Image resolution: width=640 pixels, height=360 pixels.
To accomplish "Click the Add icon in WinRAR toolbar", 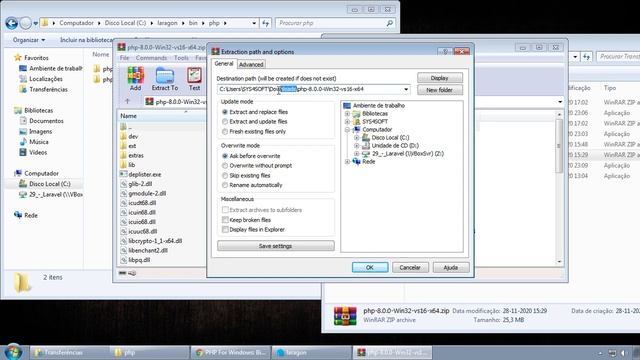I will point(136,79).
